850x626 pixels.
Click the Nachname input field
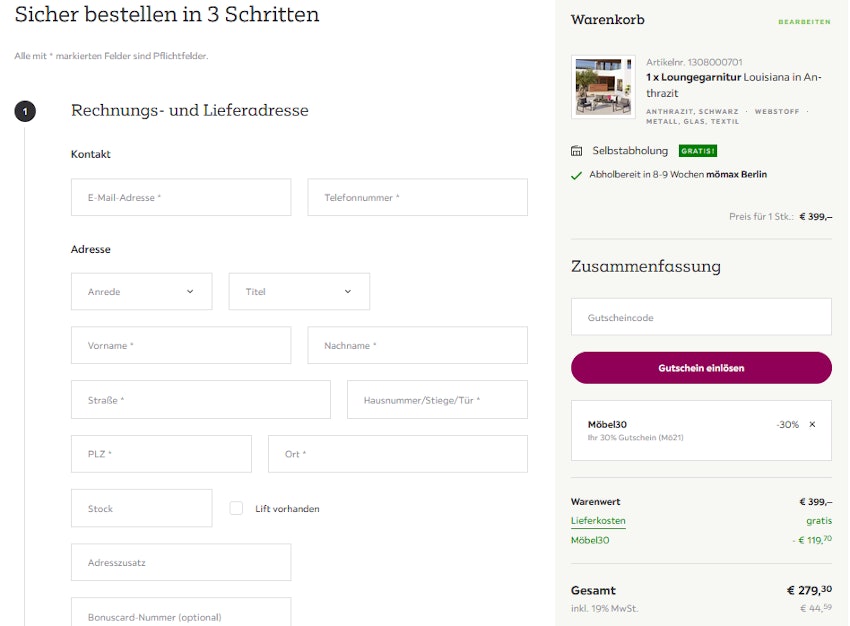[417, 346]
